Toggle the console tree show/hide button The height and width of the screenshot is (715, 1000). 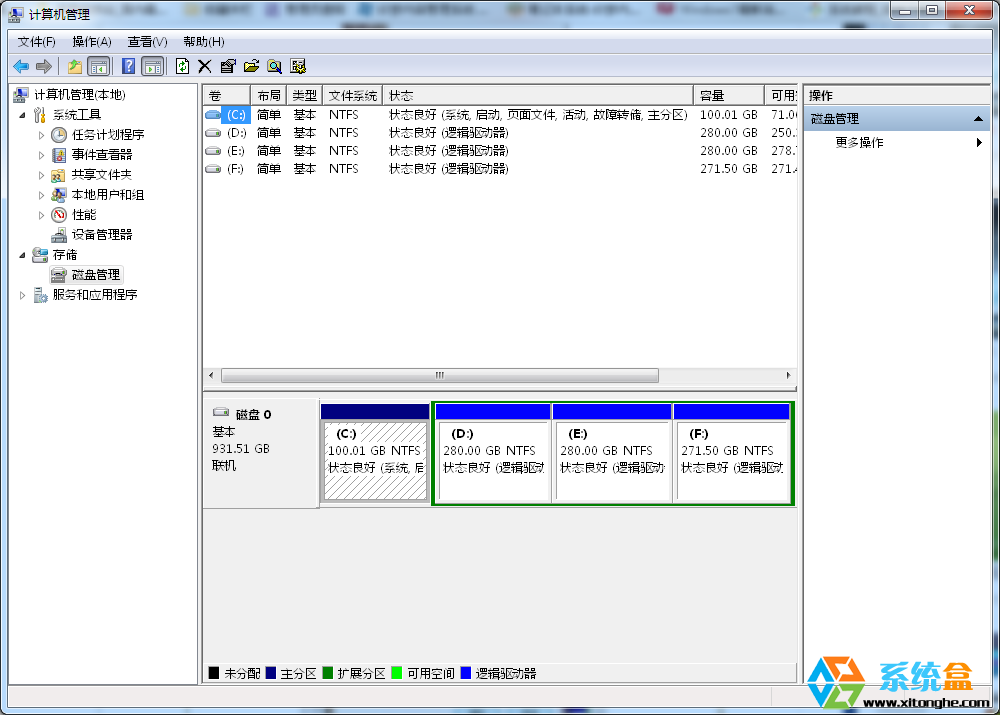tap(98, 66)
